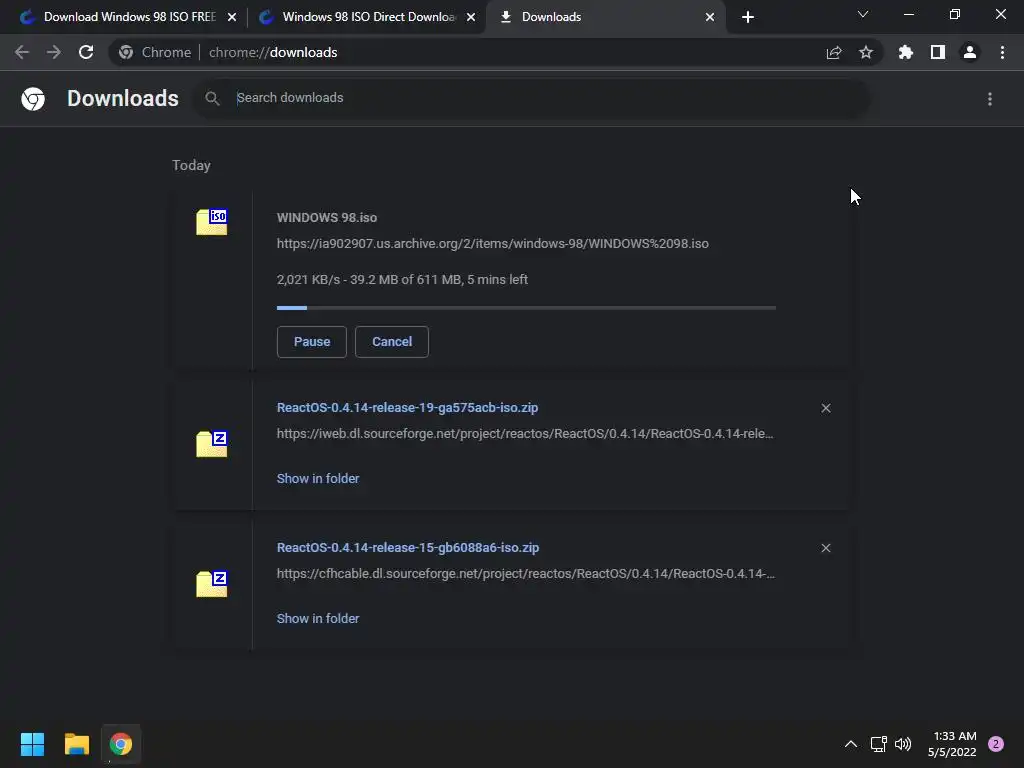The height and width of the screenshot is (768, 1024).
Task: Go back using the browser back arrow
Action: [x=22, y=52]
